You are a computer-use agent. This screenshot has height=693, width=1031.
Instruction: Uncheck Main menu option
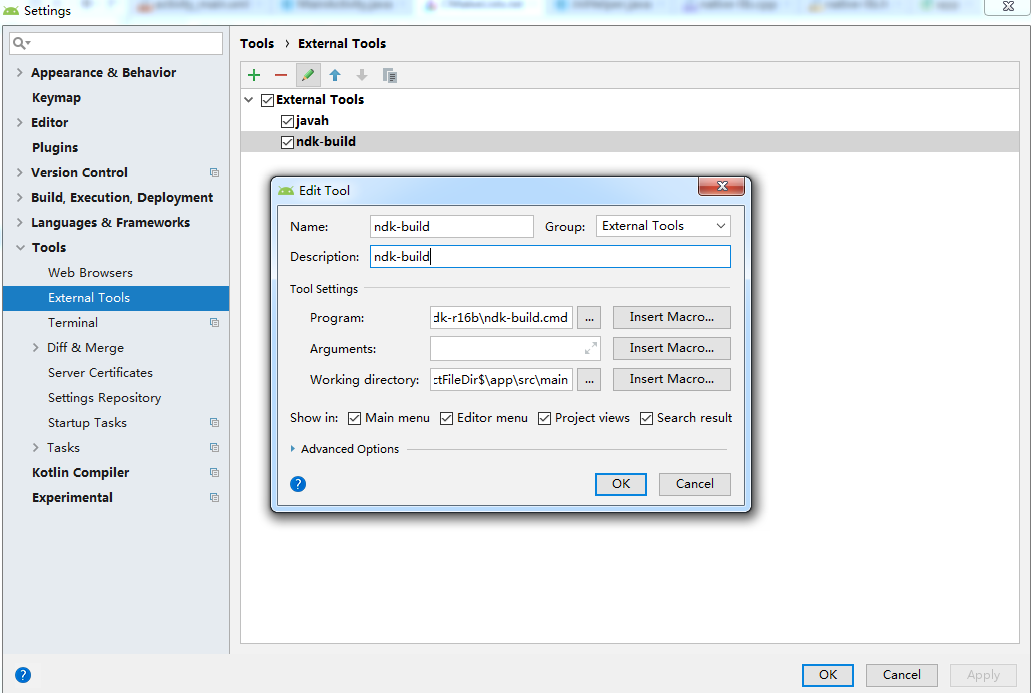pos(354,418)
